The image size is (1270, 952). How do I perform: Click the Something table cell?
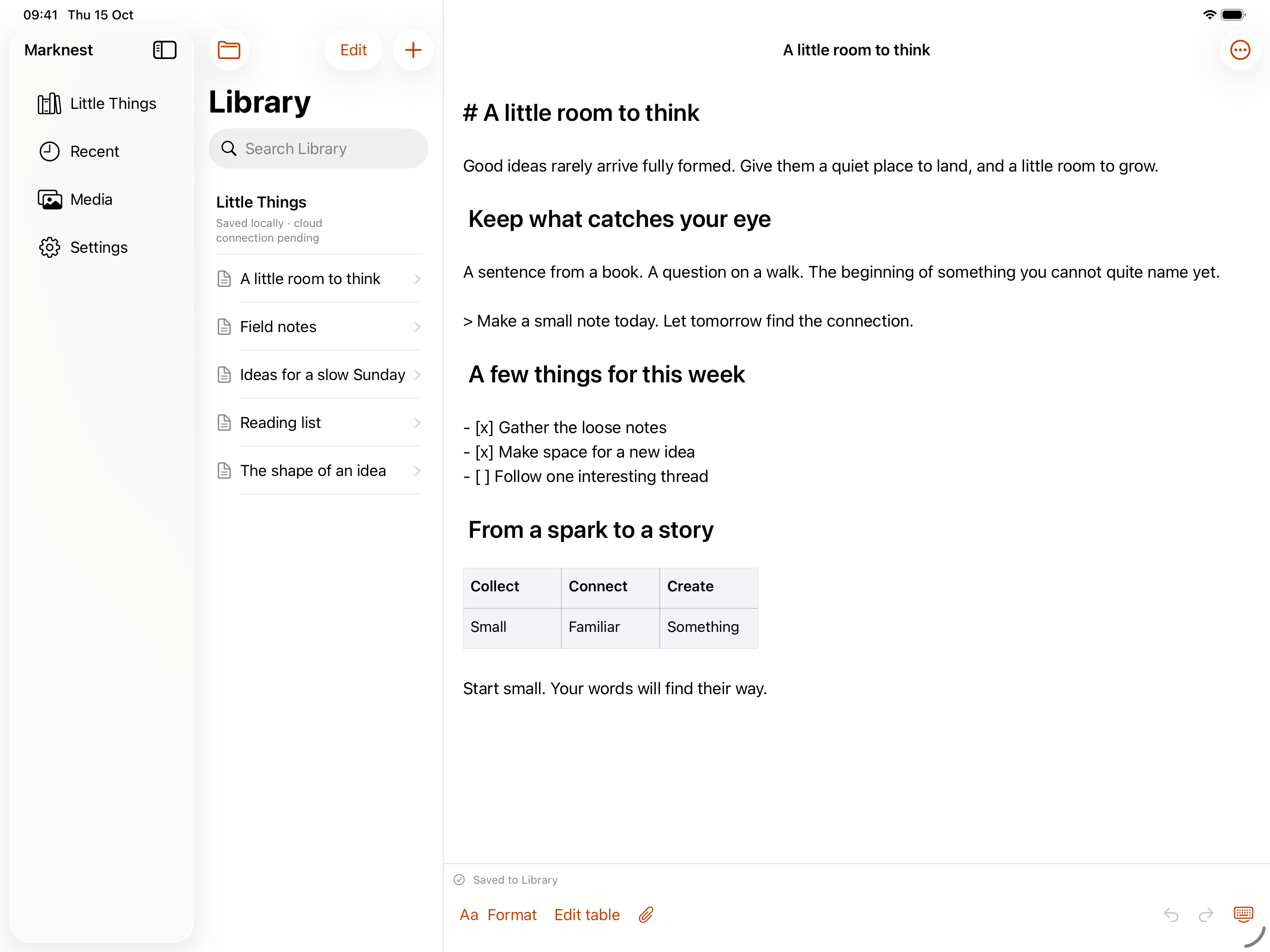point(708,628)
